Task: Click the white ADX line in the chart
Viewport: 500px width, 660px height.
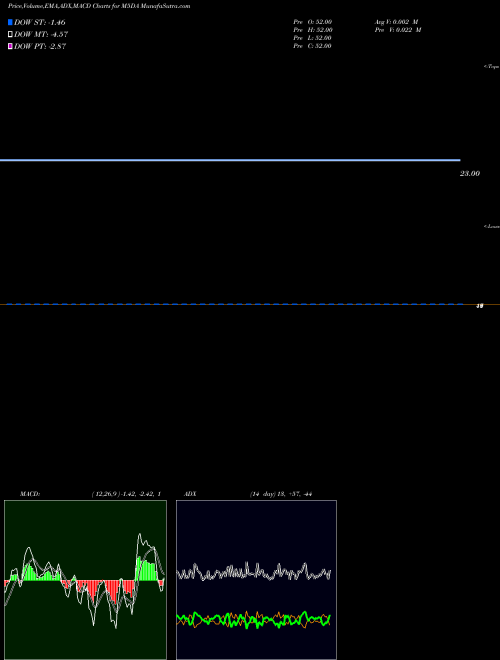Action: pyautogui.click(x=253, y=572)
